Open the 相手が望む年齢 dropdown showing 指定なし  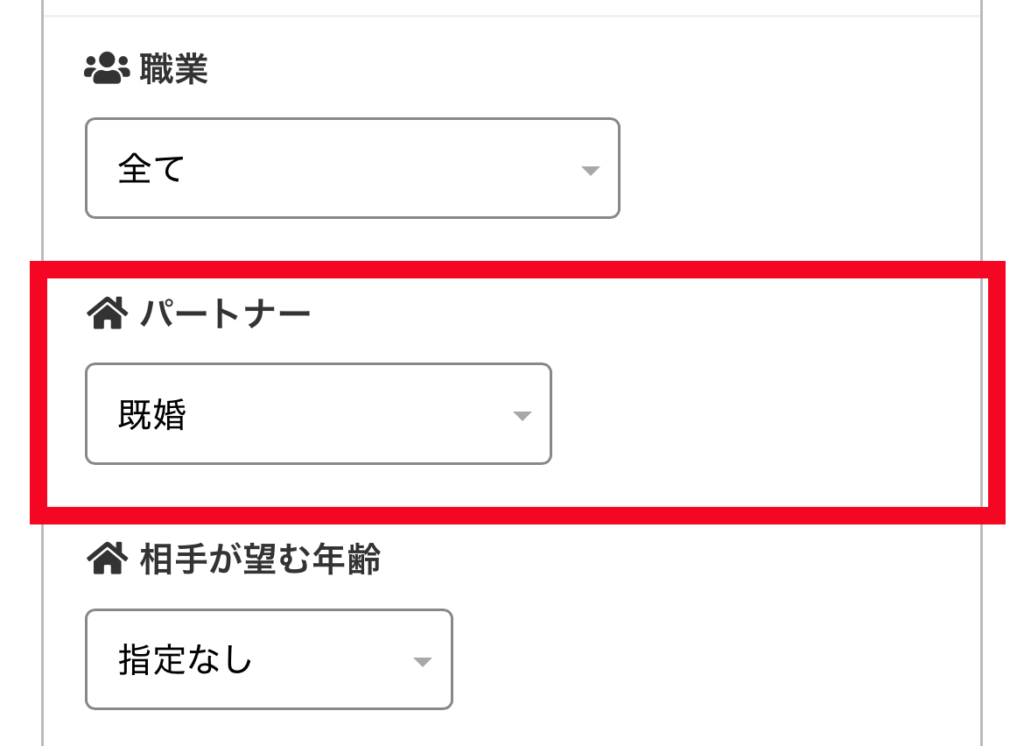[268, 660]
